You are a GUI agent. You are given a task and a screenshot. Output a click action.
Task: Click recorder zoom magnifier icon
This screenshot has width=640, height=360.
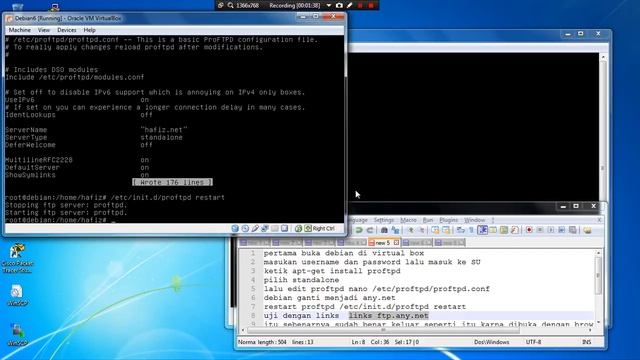pyautogui.click(x=231, y=5)
